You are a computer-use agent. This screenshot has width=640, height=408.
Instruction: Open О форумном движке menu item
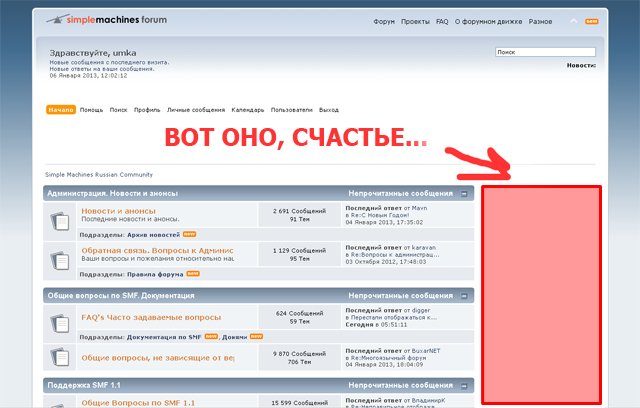tap(488, 22)
